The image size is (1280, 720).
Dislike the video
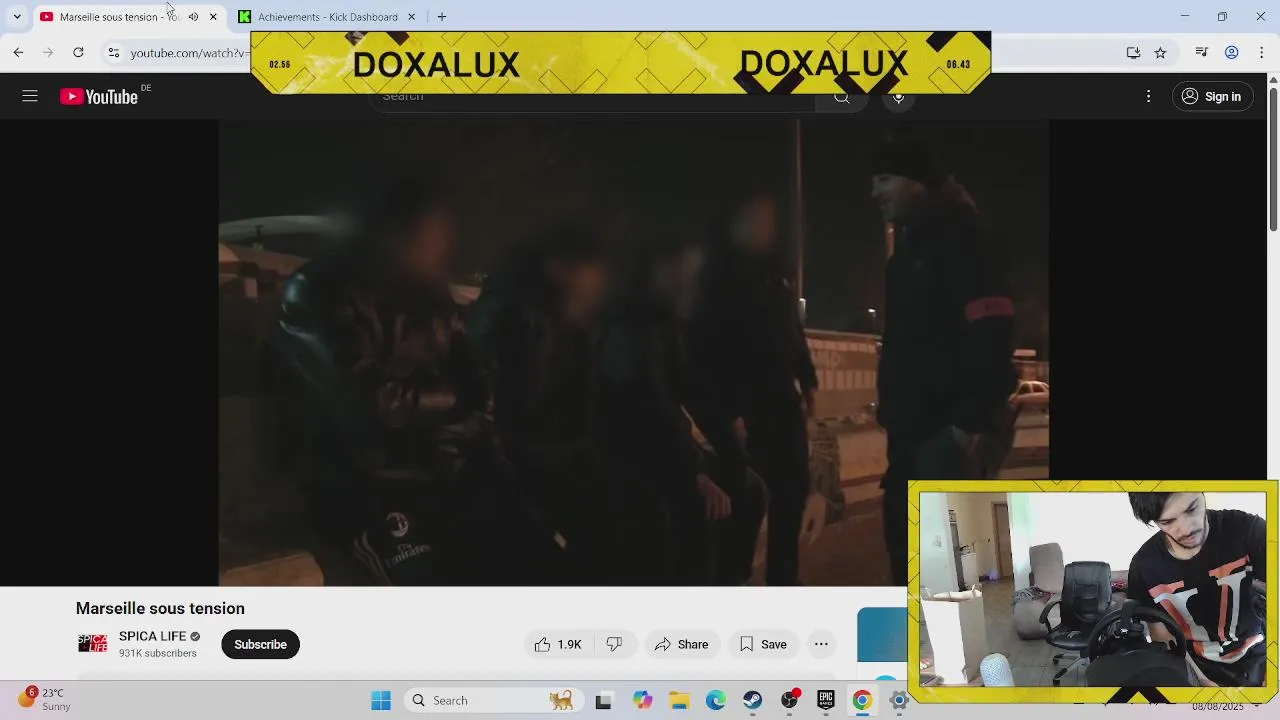614,644
